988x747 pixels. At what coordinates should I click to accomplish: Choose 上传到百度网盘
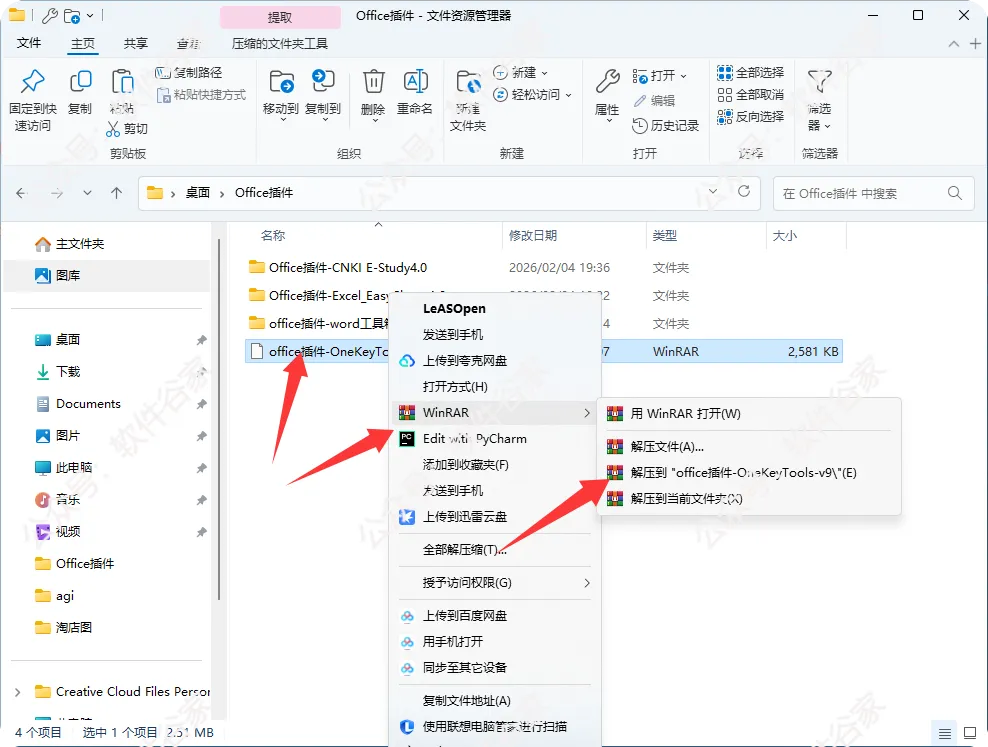coord(495,616)
